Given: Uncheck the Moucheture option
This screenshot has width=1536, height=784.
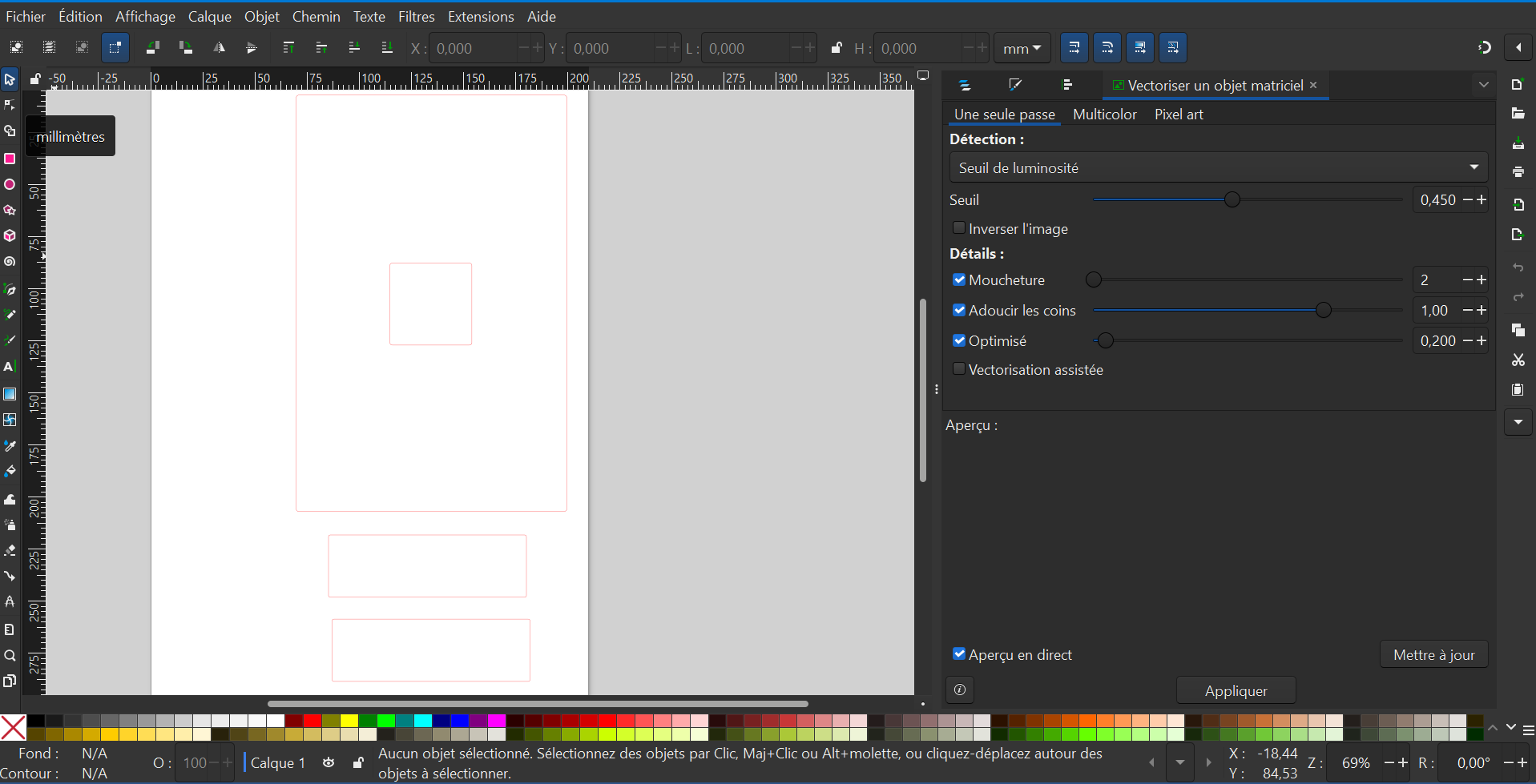Looking at the screenshot, I should [959, 279].
